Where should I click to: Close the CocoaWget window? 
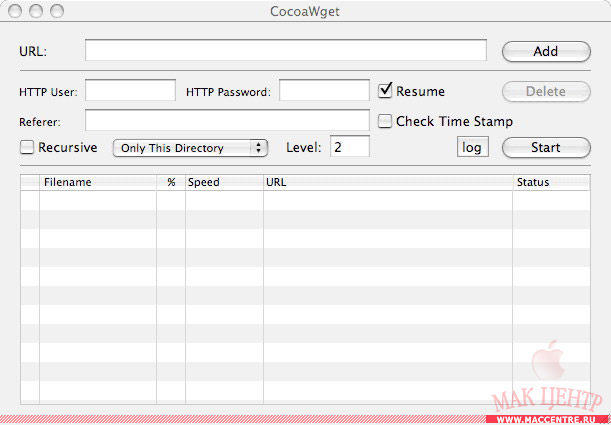pos(15,11)
